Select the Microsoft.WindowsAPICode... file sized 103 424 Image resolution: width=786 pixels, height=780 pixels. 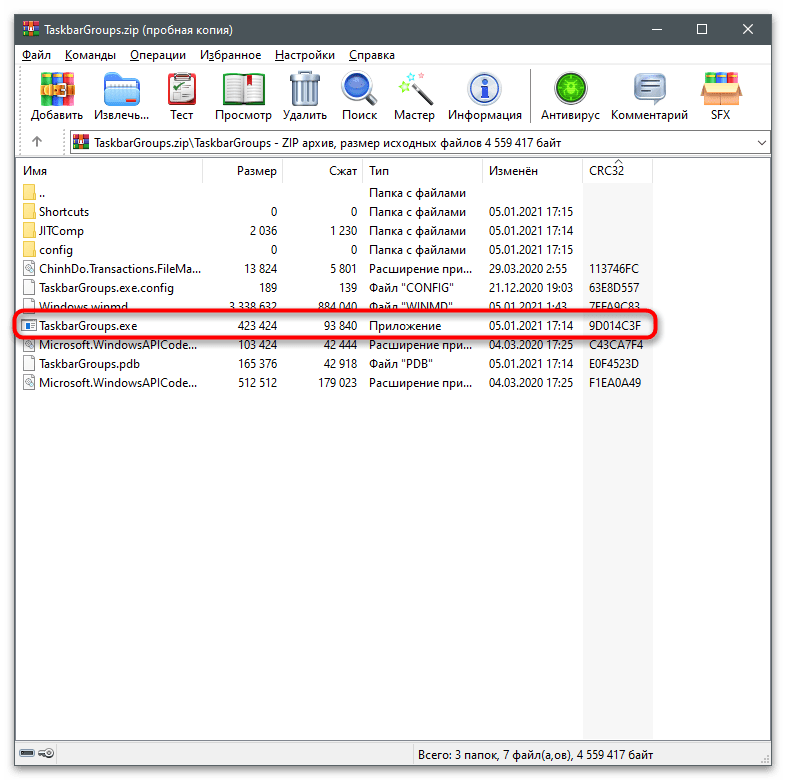(118, 345)
